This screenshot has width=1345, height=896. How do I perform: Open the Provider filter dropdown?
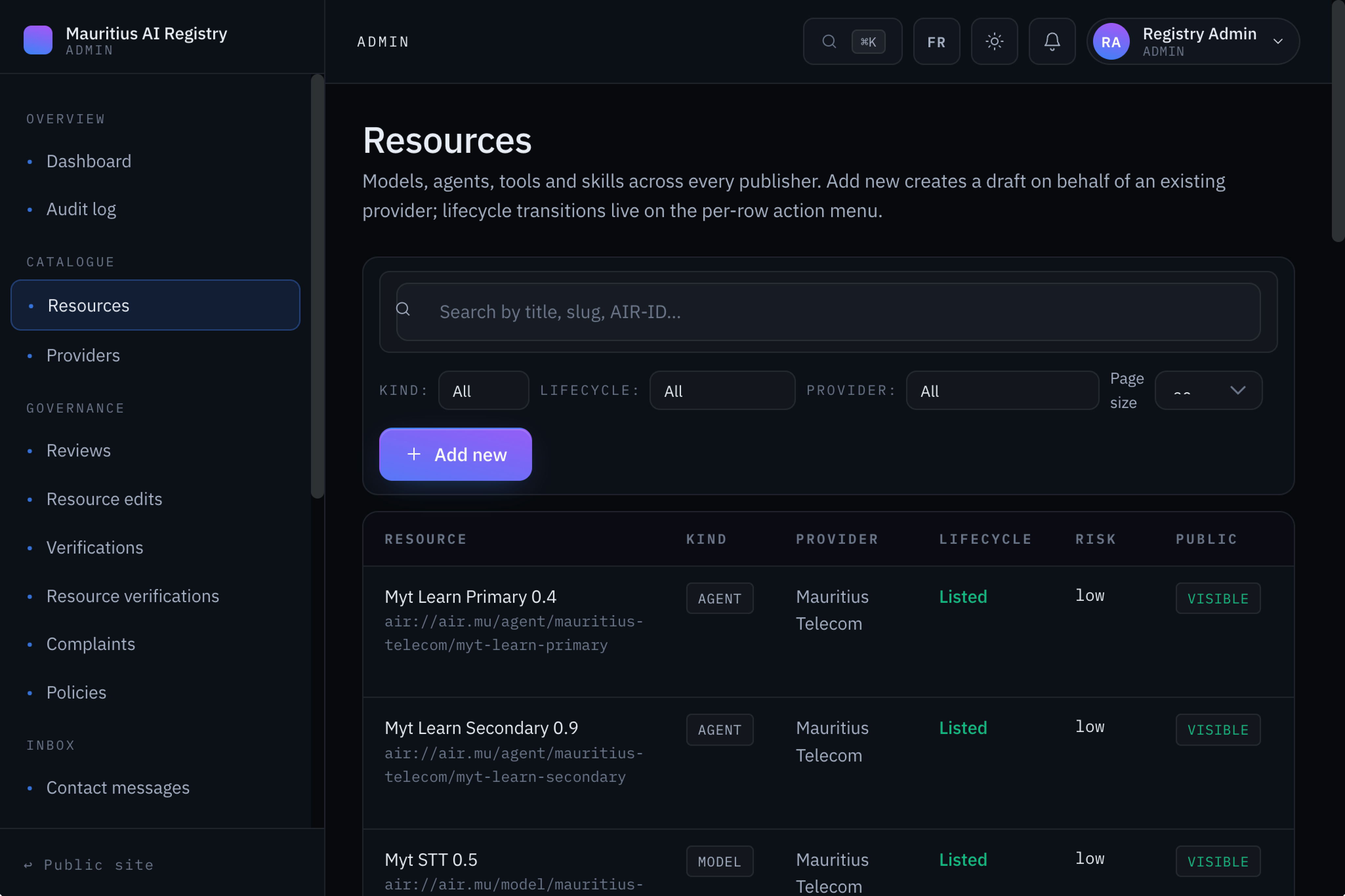[x=1002, y=390]
